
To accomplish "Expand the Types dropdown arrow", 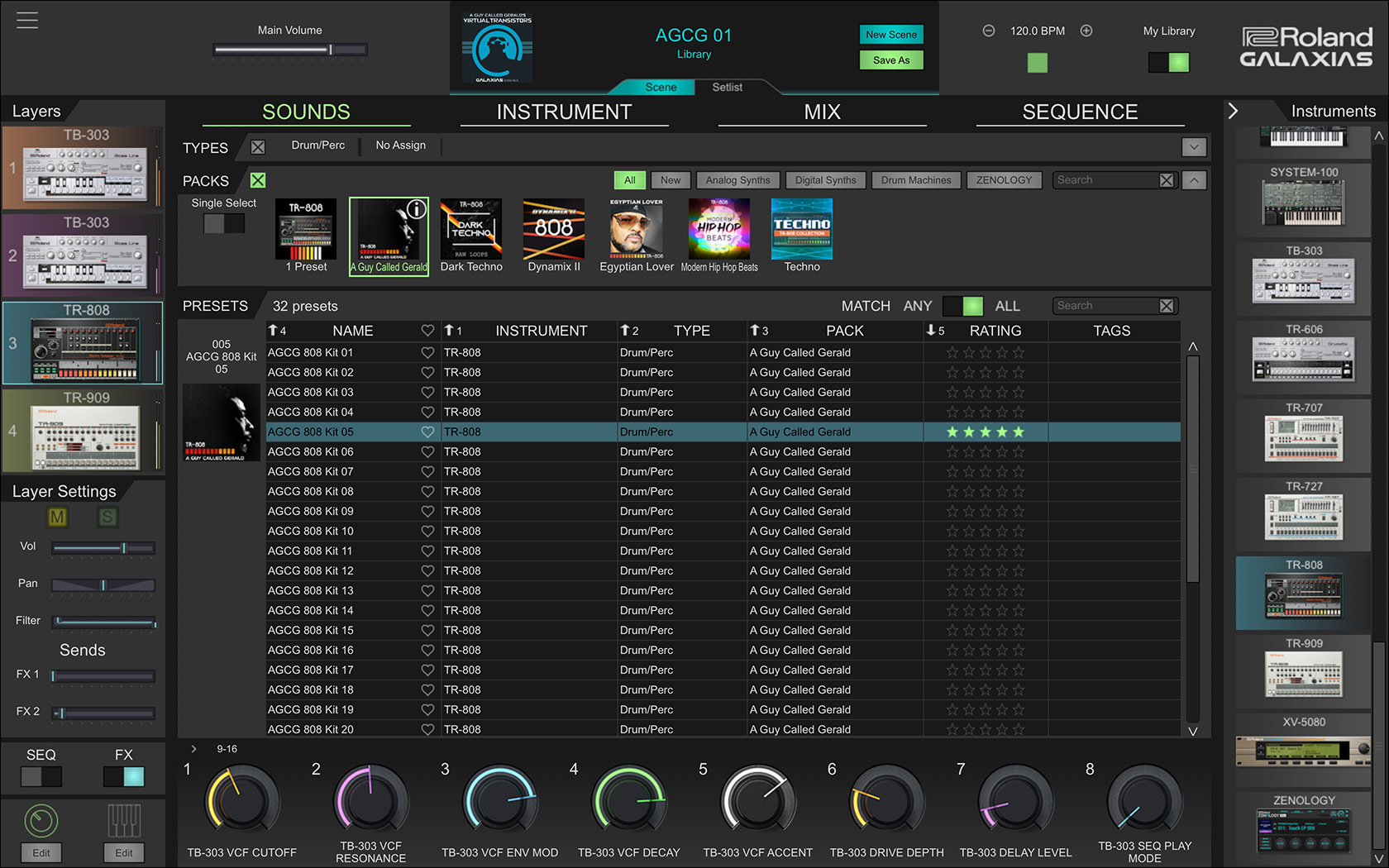I will tap(1193, 147).
